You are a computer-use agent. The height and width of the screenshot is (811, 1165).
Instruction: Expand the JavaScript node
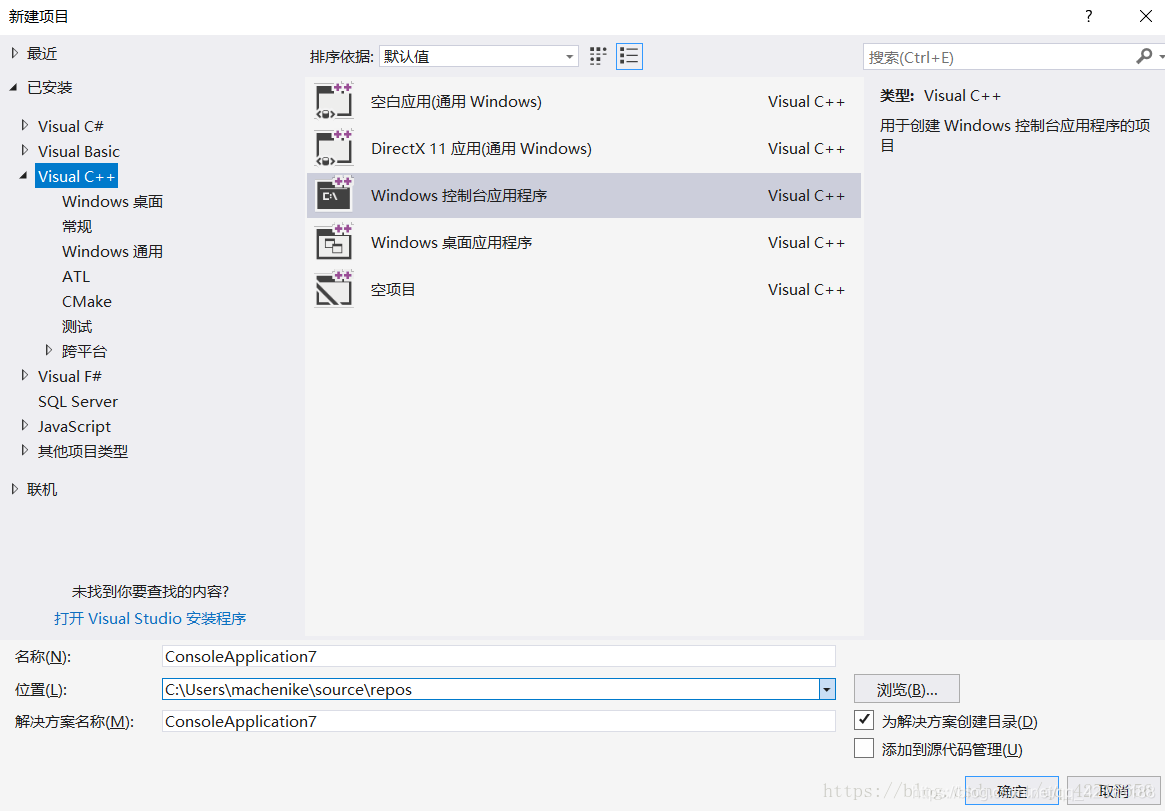(x=26, y=426)
